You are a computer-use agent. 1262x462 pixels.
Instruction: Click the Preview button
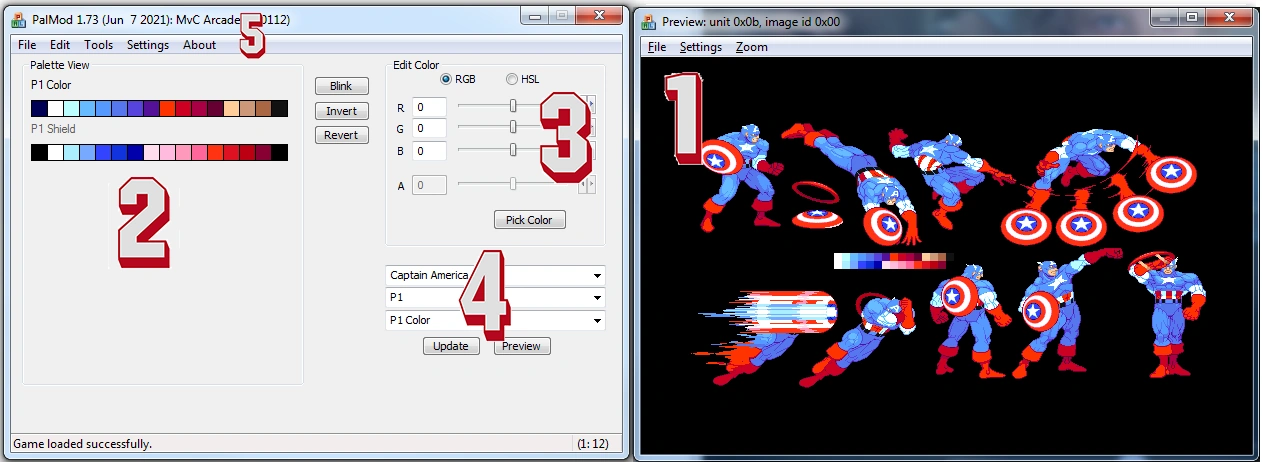point(521,346)
